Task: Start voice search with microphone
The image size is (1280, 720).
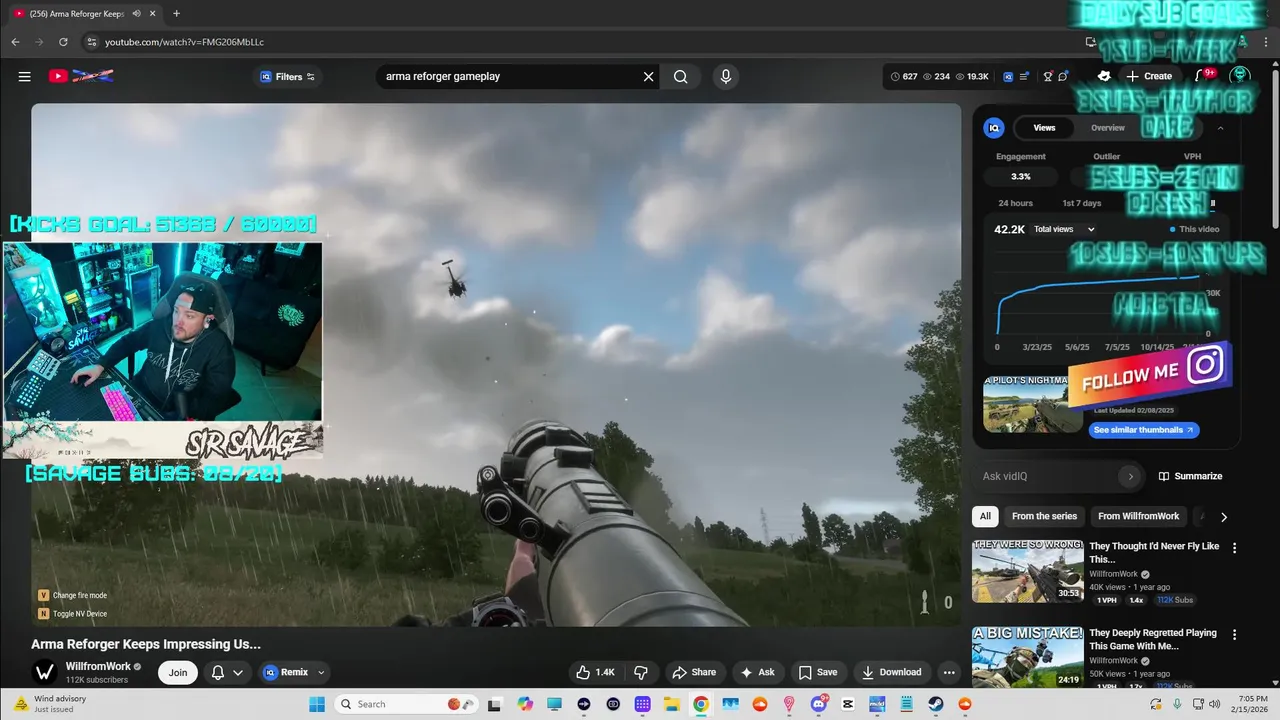Action: coord(726,76)
